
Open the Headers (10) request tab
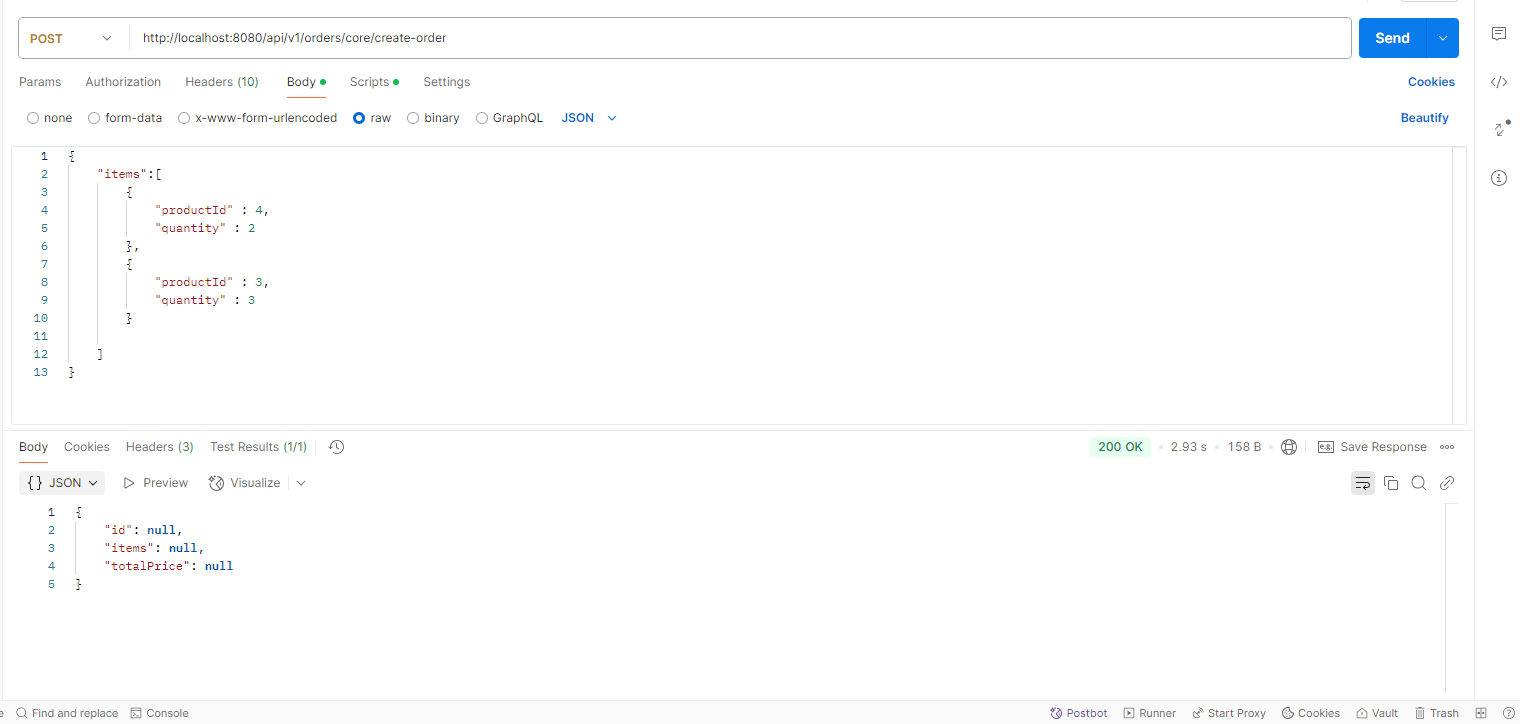[222, 82]
